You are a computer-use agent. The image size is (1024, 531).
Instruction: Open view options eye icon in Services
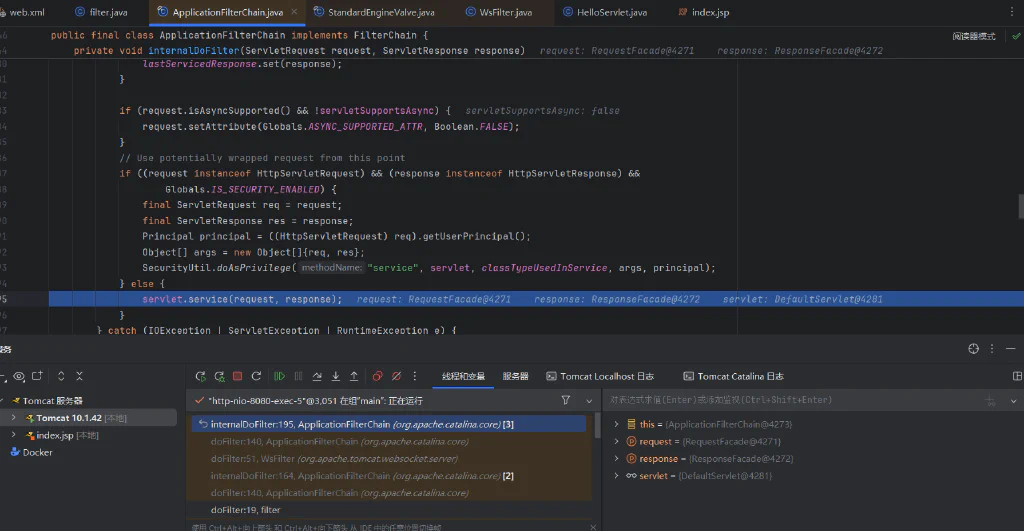click(19, 376)
